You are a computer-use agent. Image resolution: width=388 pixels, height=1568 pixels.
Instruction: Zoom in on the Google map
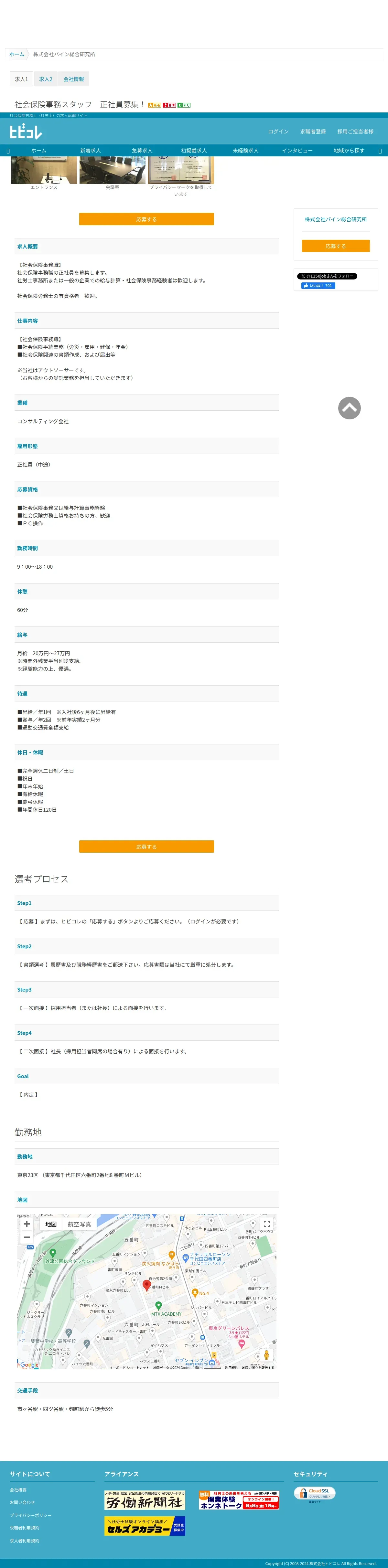coord(26,1224)
